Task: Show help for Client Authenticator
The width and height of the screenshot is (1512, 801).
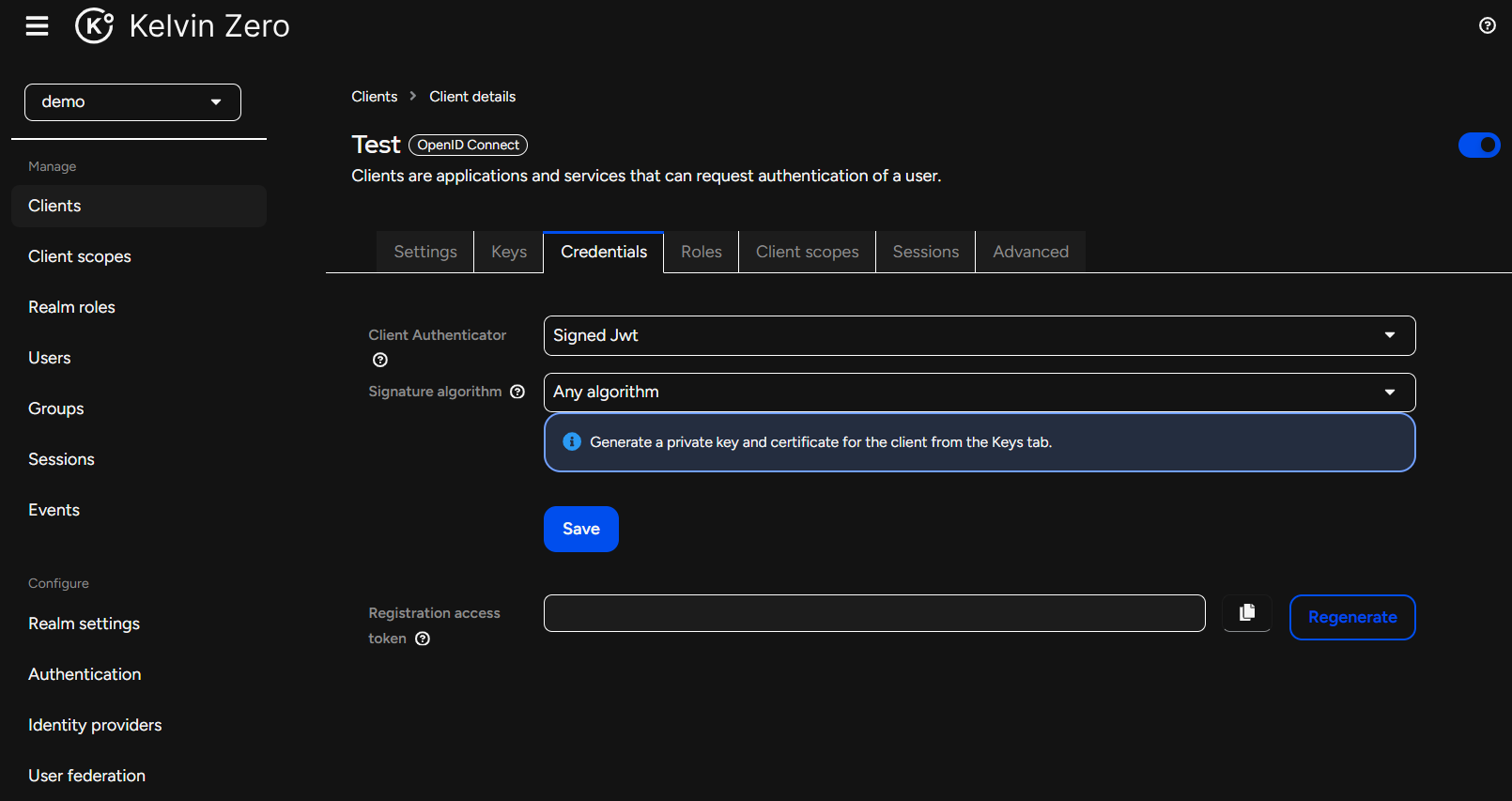Action: (x=380, y=360)
